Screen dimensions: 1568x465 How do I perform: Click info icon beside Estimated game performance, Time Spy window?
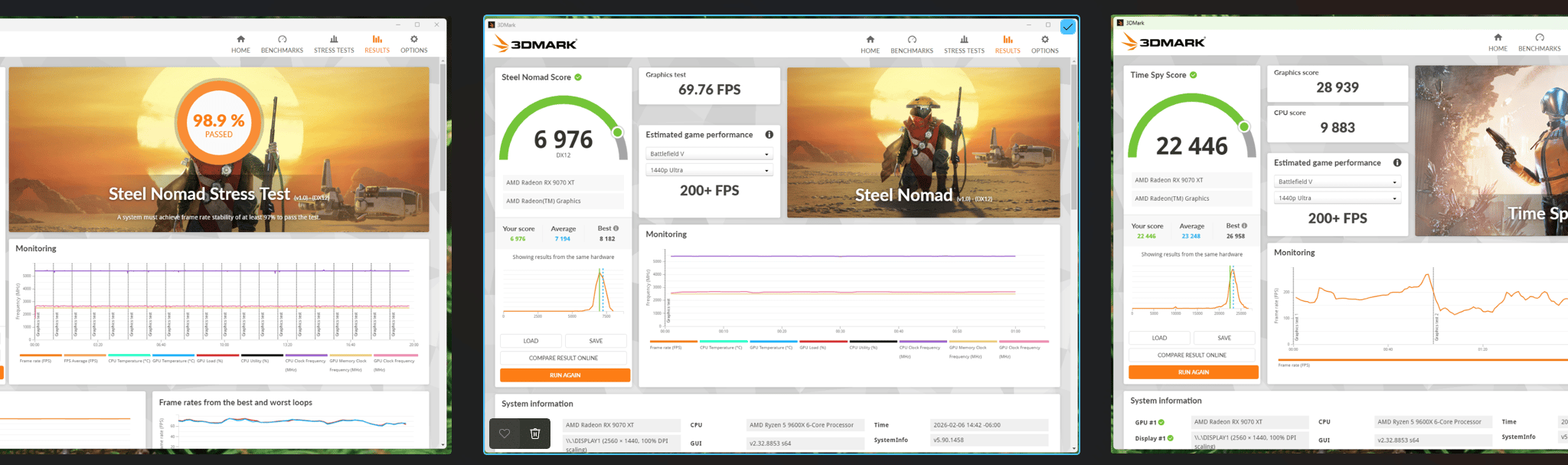[x=1397, y=162]
